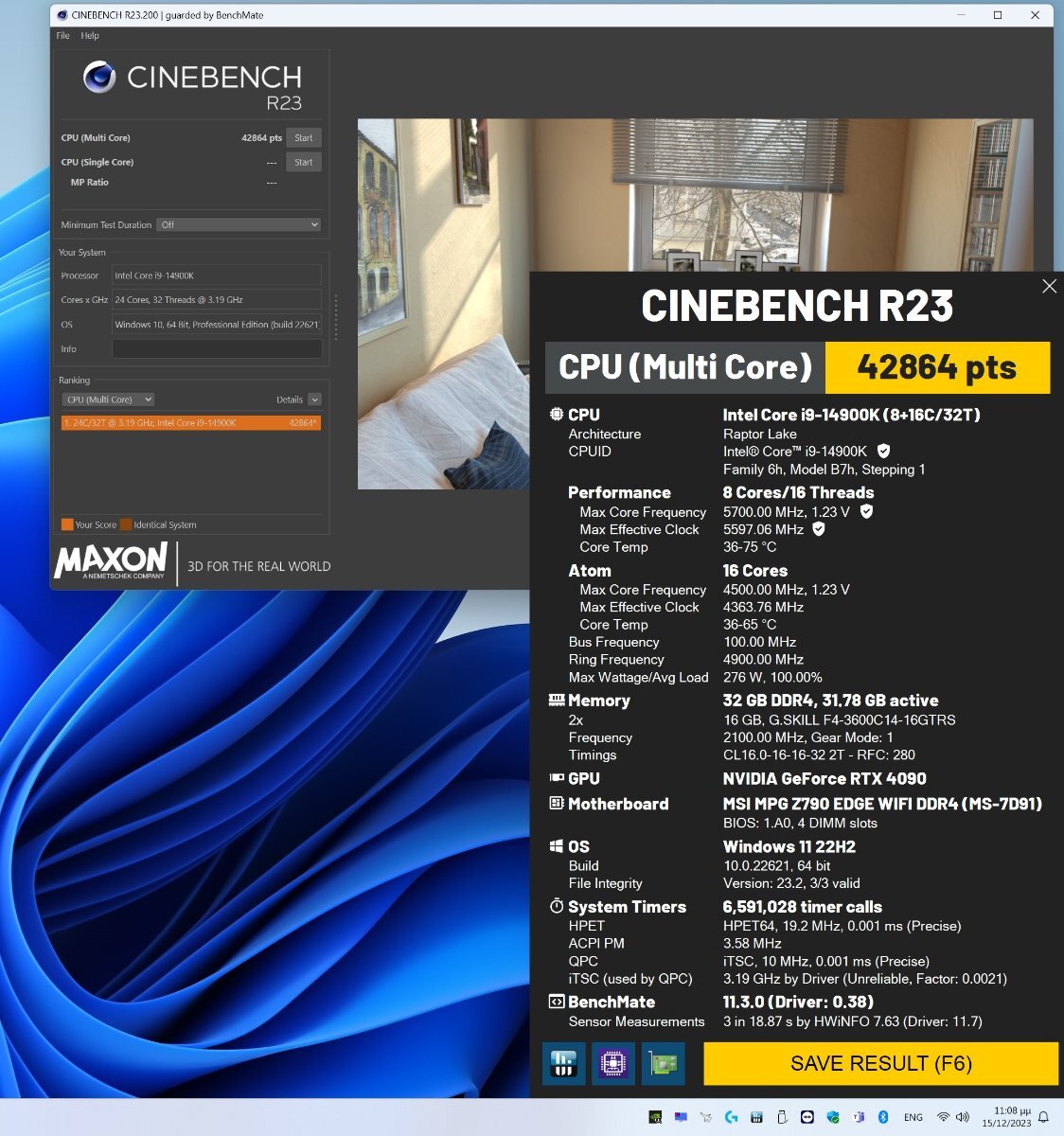Click the MAXON logo

[111, 560]
